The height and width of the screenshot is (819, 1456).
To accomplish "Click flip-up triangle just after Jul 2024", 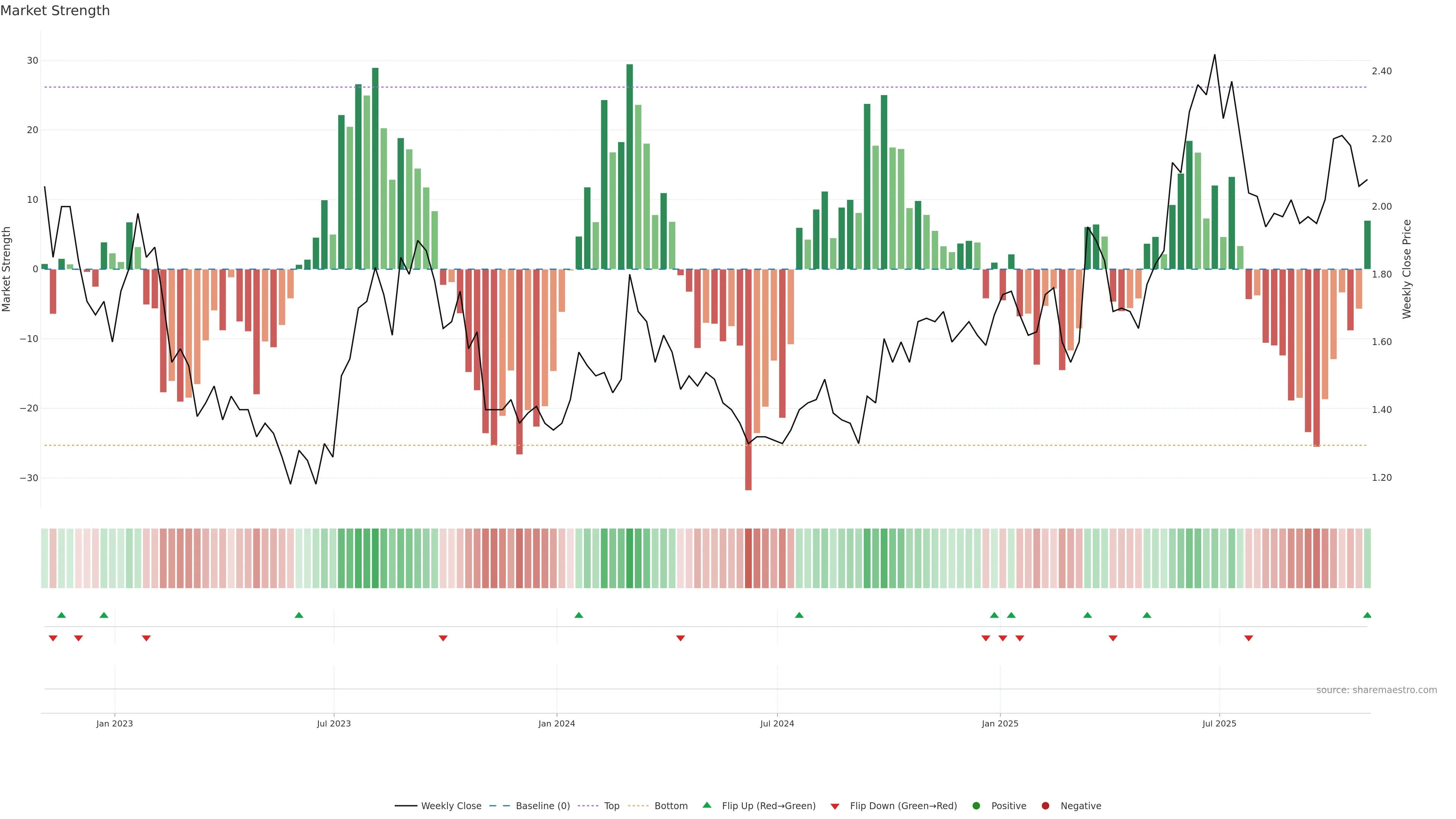I will 799,615.
